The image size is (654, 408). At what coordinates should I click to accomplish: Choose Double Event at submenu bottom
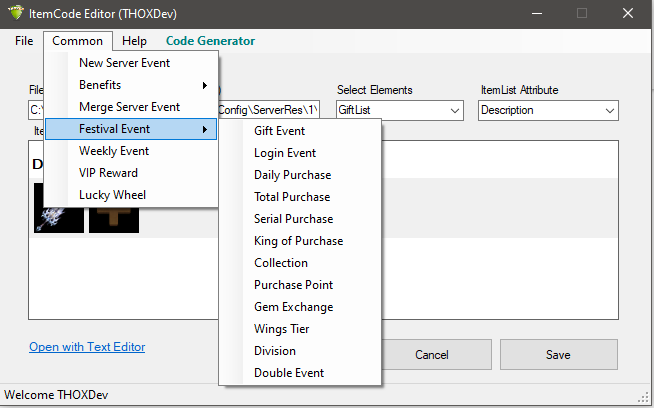(x=288, y=373)
